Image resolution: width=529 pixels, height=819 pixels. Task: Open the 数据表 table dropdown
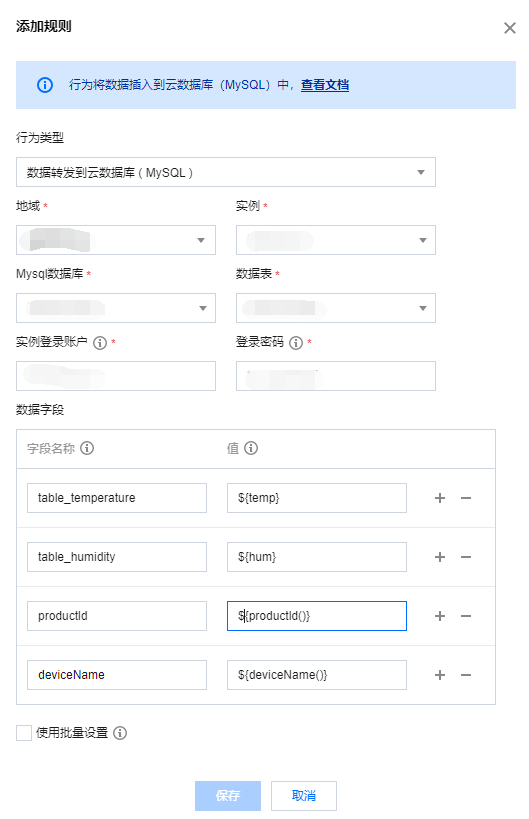point(336,308)
